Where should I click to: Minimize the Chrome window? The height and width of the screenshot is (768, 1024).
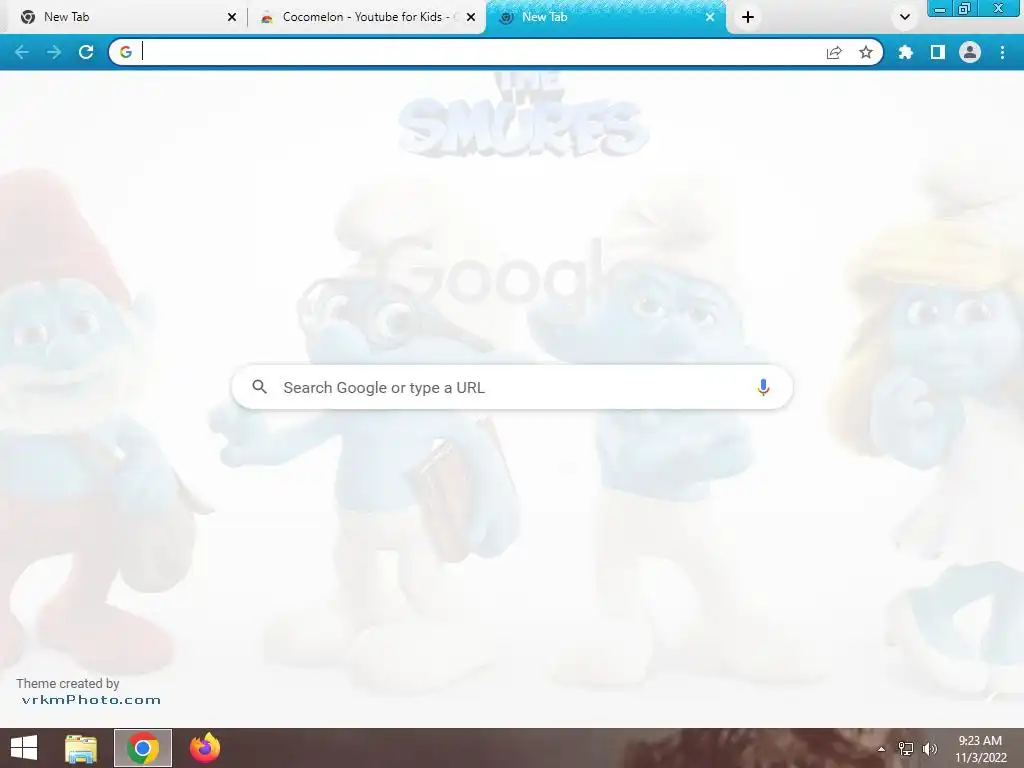tap(940, 8)
